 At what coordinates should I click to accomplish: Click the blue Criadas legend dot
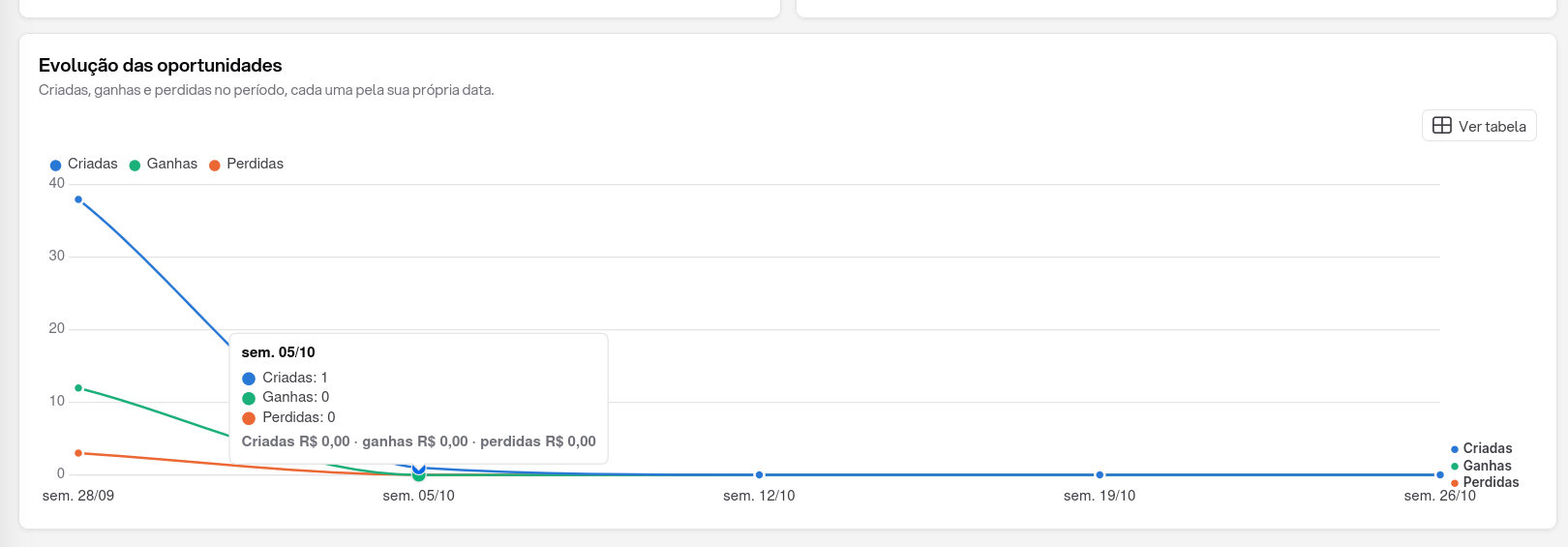point(55,166)
